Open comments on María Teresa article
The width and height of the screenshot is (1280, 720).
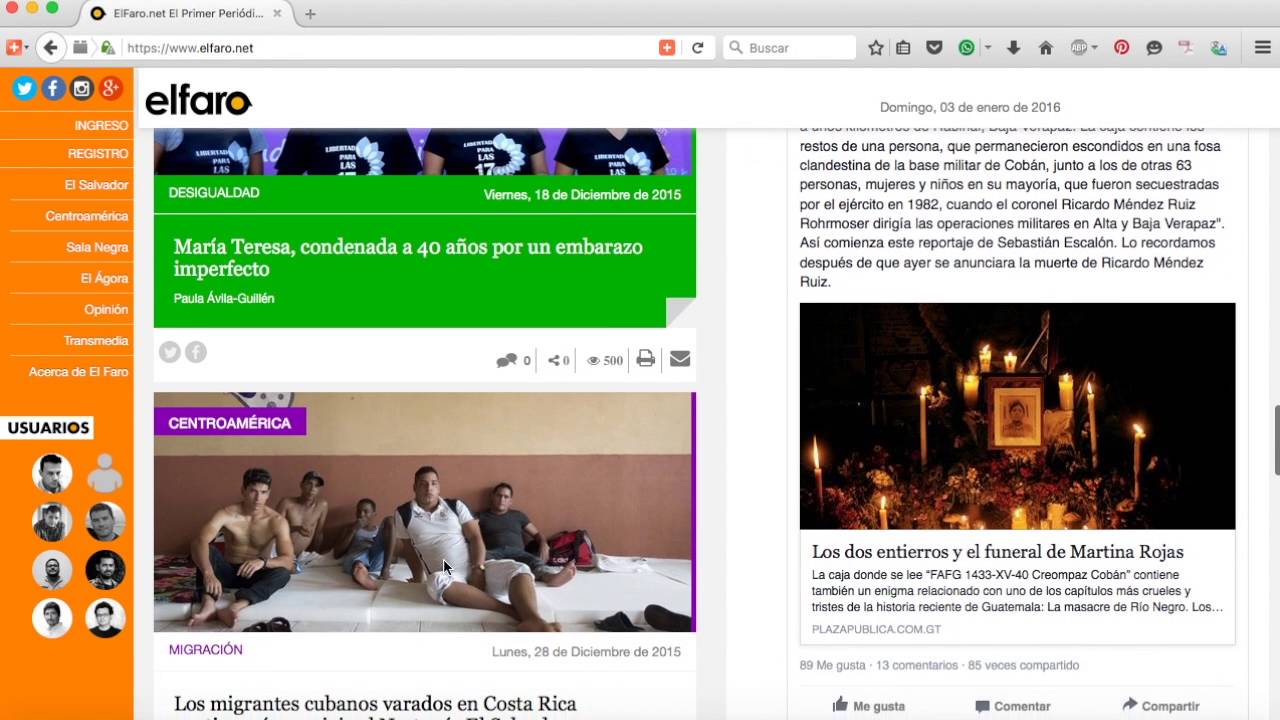tap(507, 360)
